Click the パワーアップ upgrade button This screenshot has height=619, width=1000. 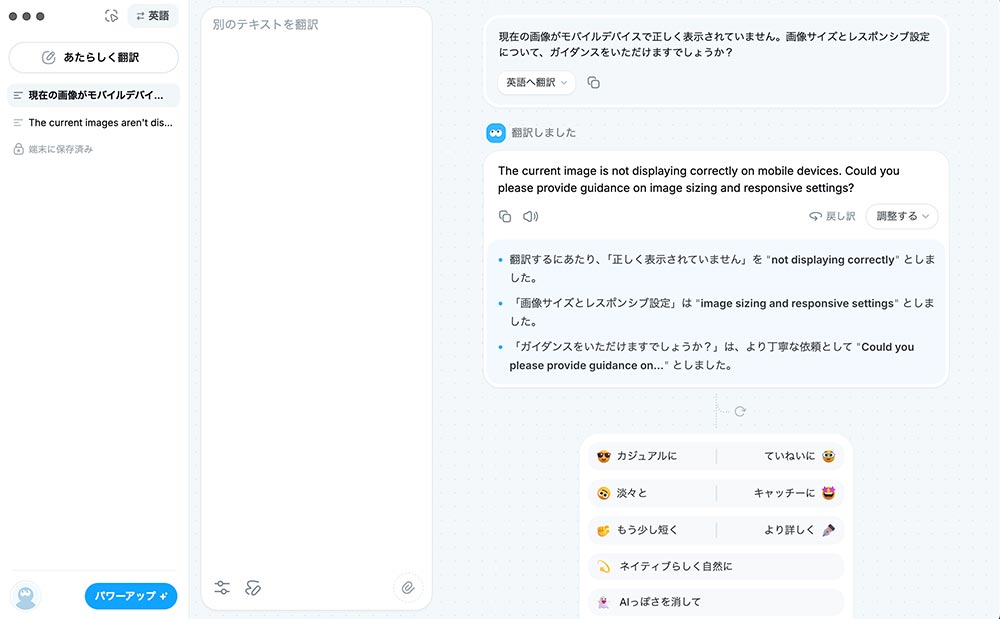131,596
